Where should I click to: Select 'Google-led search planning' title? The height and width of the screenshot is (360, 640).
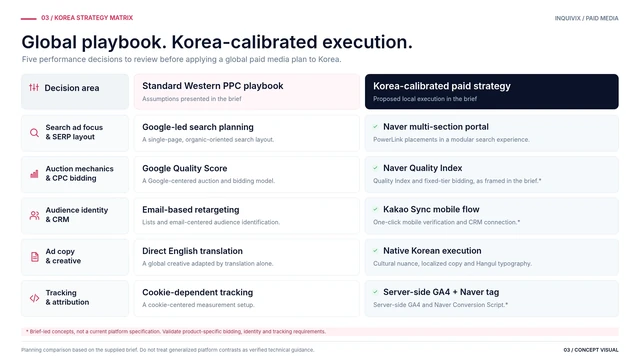(x=198, y=127)
